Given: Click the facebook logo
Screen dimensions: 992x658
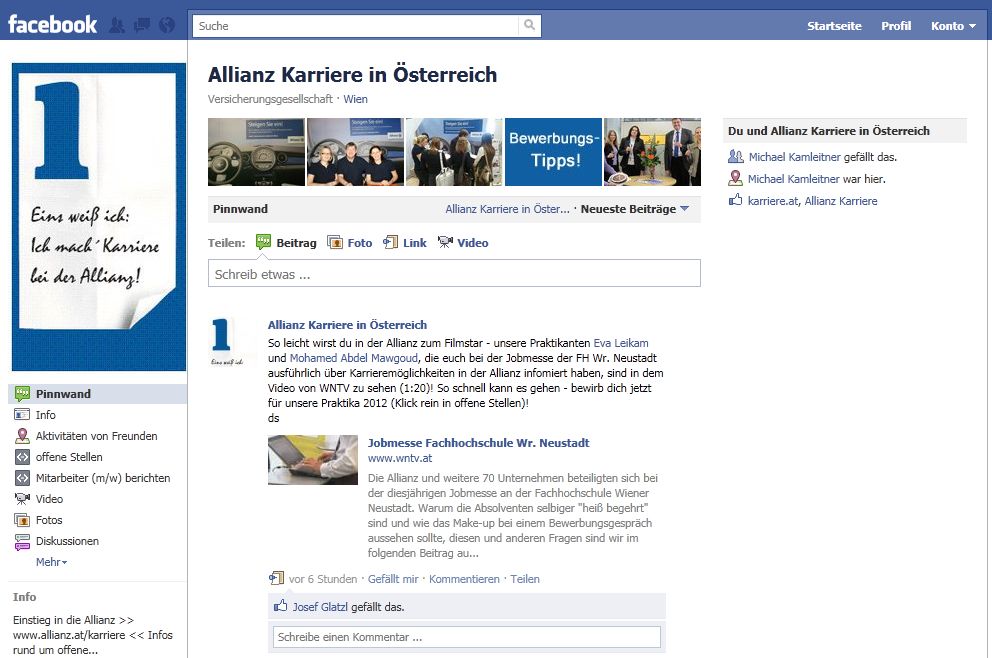Looking at the screenshot, I should pyautogui.click(x=53, y=25).
